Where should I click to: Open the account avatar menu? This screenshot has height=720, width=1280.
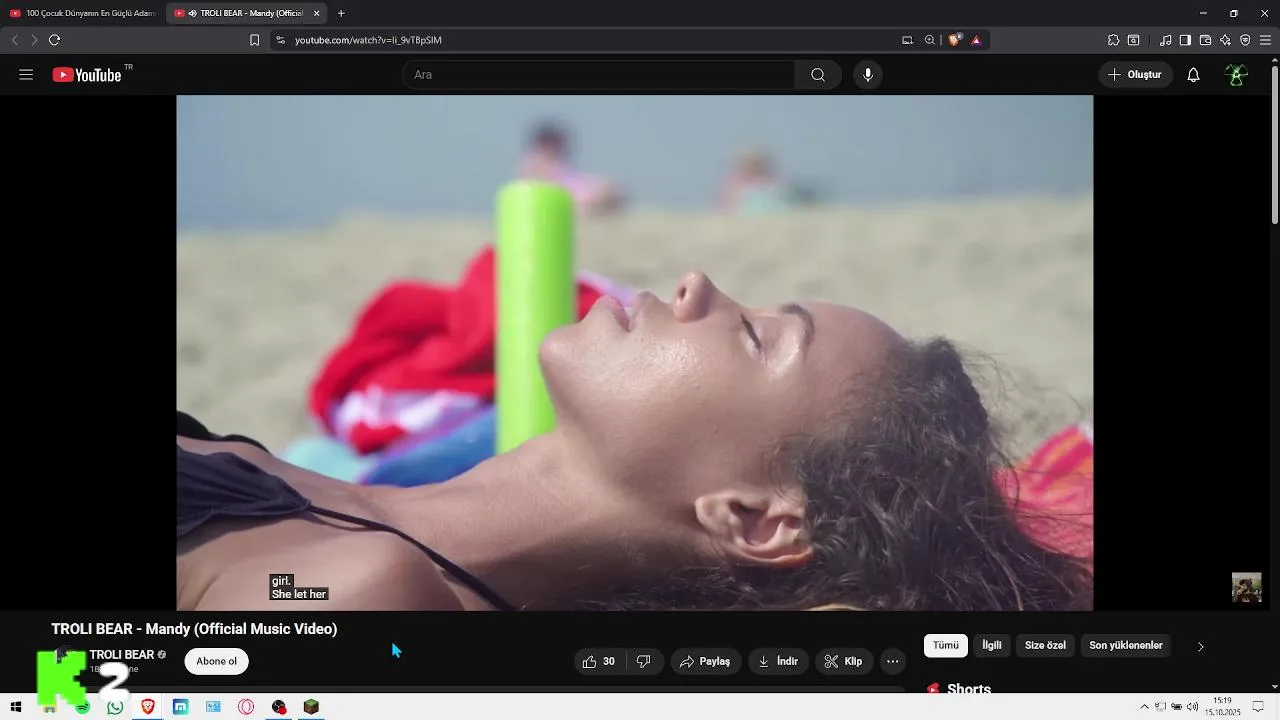[1237, 75]
